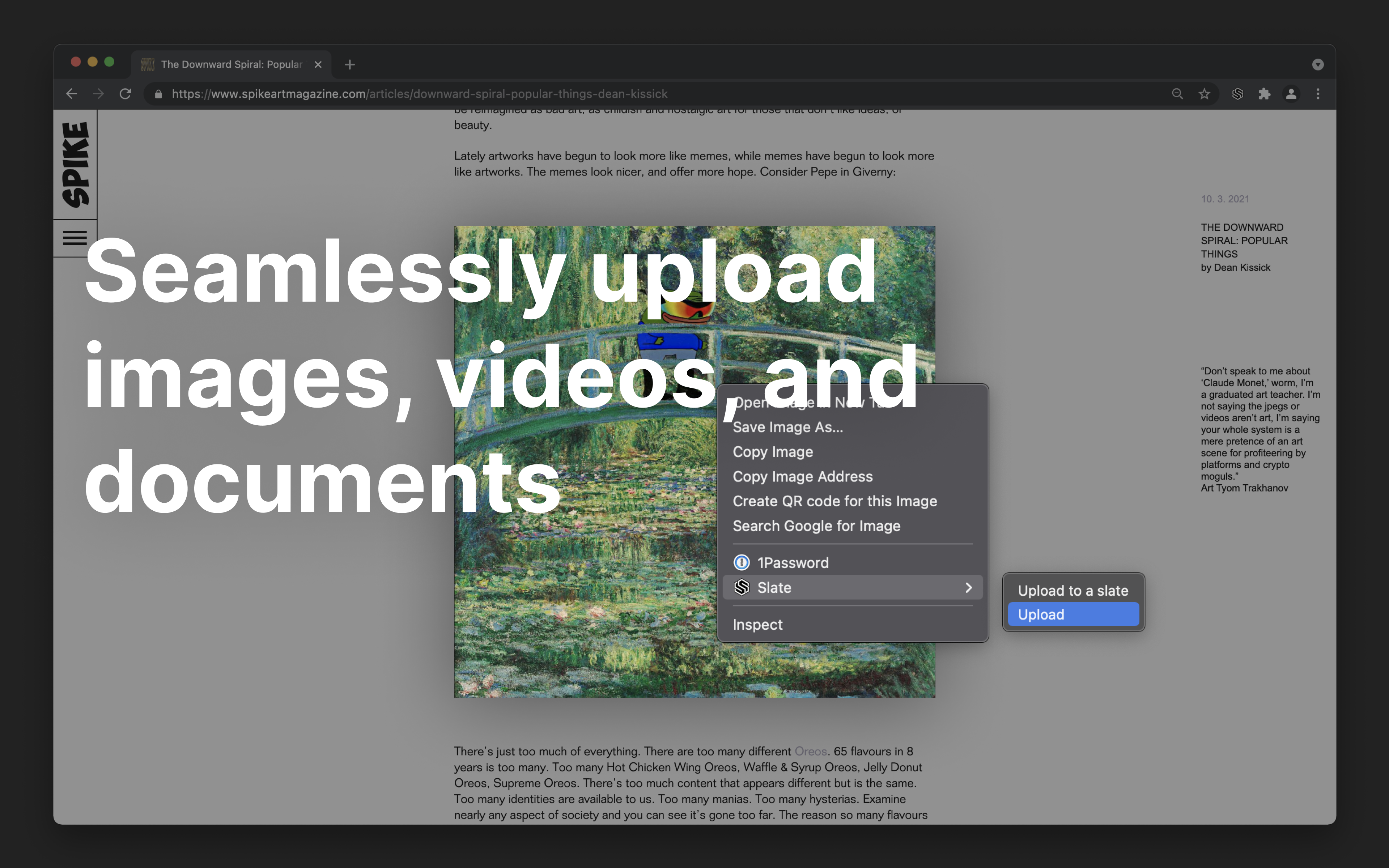Image resolution: width=1389 pixels, height=868 pixels.
Task: Click the Slate logo icon in context menu
Action: [742, 587]
